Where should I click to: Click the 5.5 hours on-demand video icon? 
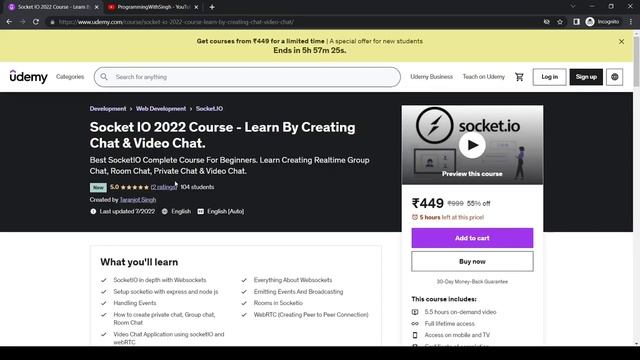[415, 312]
